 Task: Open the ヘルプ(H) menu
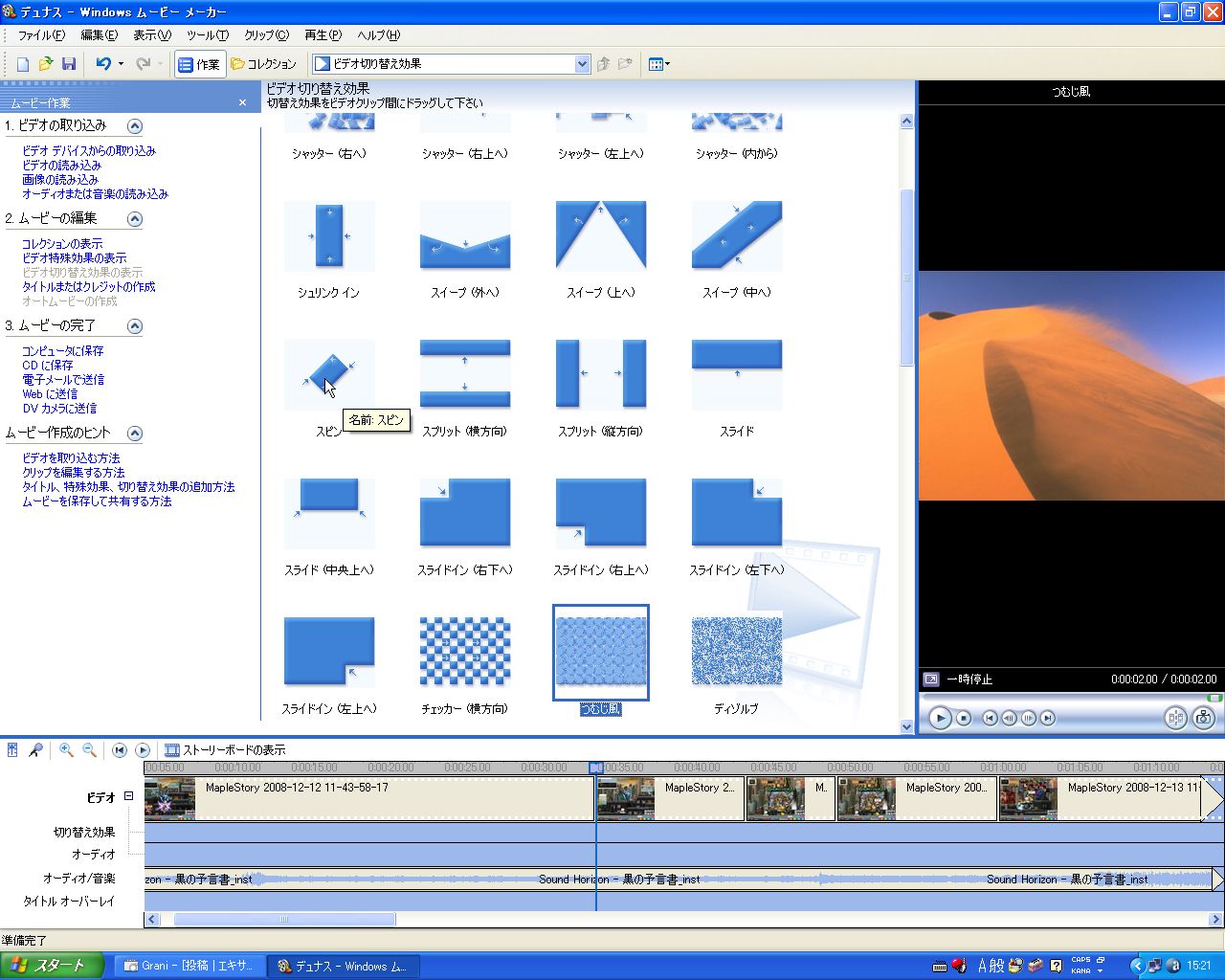(379, 35)
